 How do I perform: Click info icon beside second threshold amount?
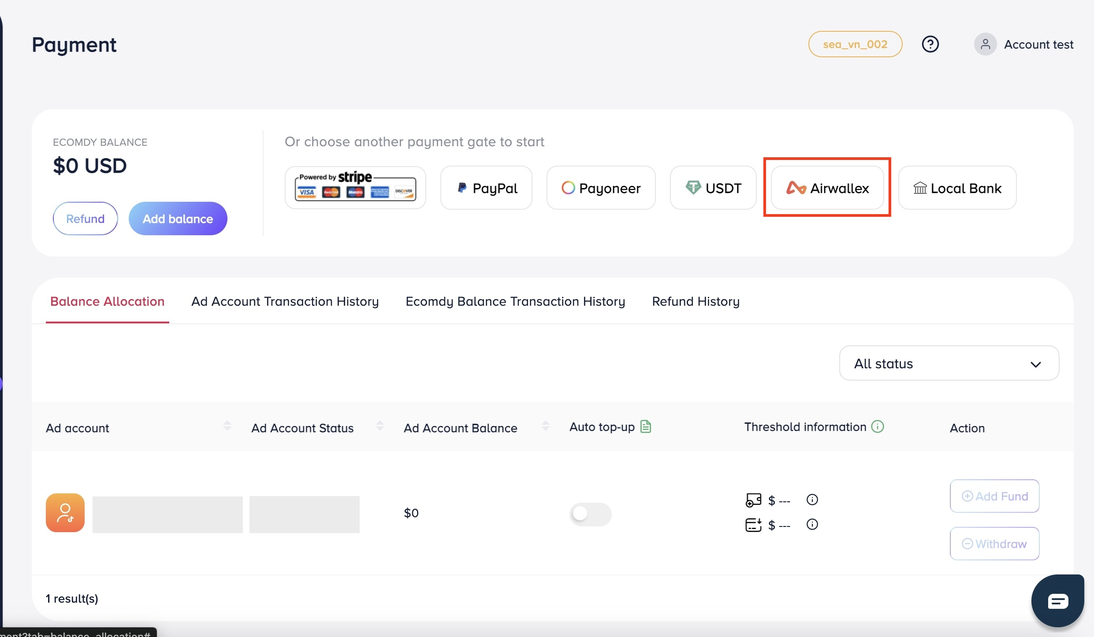pyautogui.click(x=812, y=524)
